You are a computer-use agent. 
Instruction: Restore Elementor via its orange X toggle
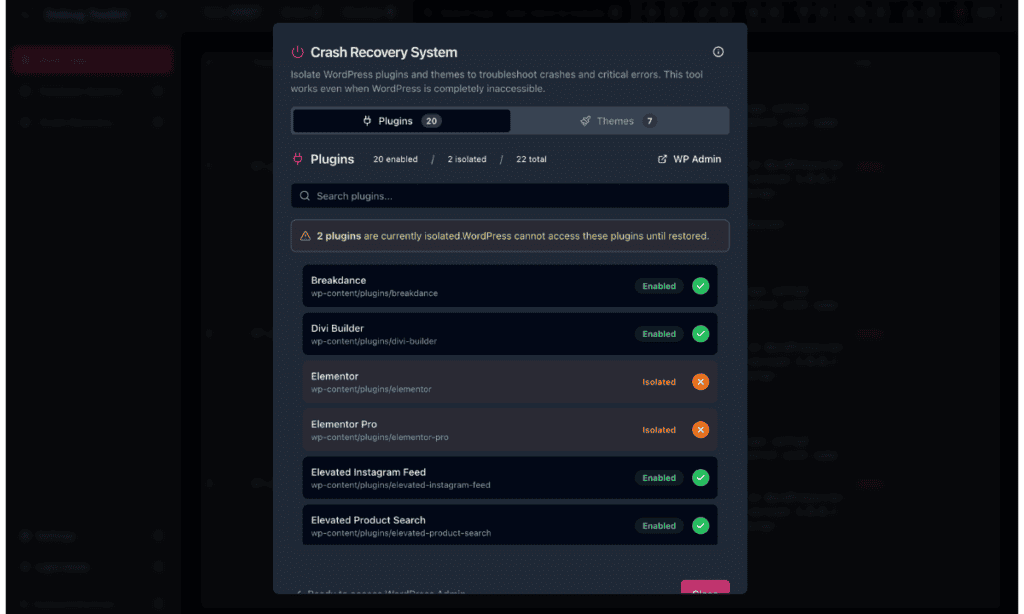[x=700, y=382]
